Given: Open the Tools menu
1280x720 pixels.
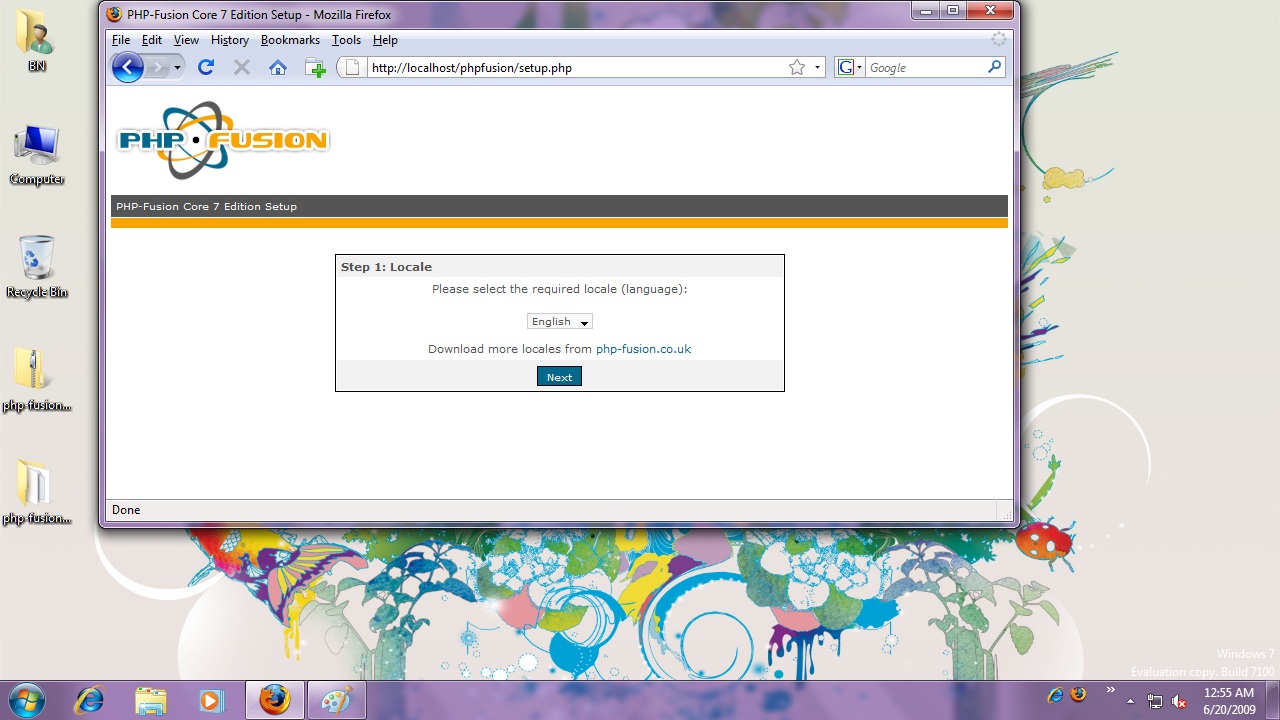Looking at the screenshot, I should [346, 40].
